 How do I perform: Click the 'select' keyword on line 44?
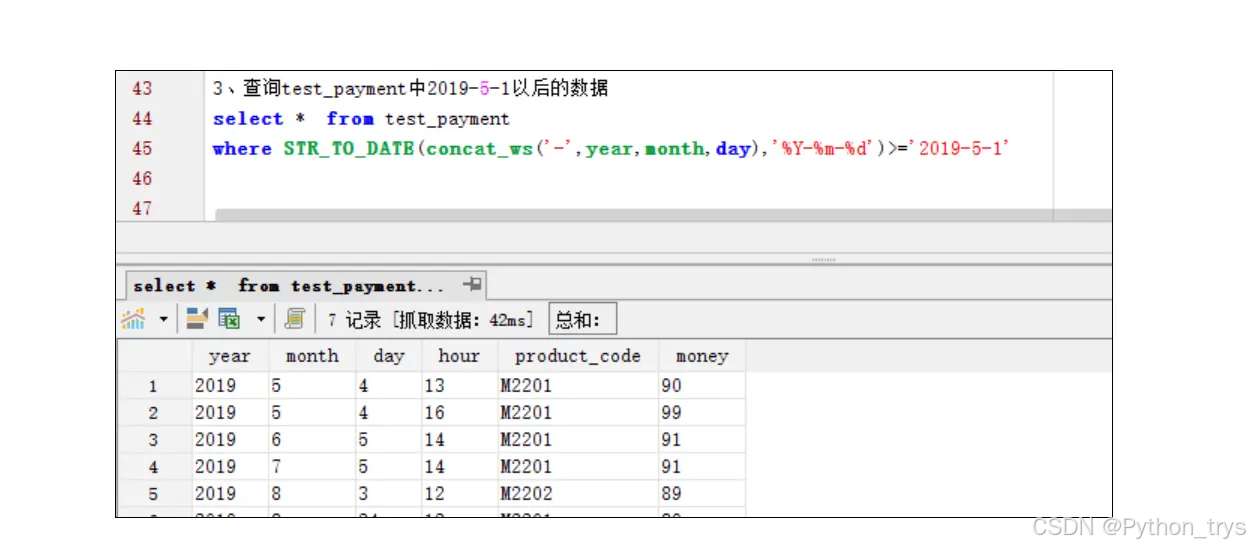(248, 119)
